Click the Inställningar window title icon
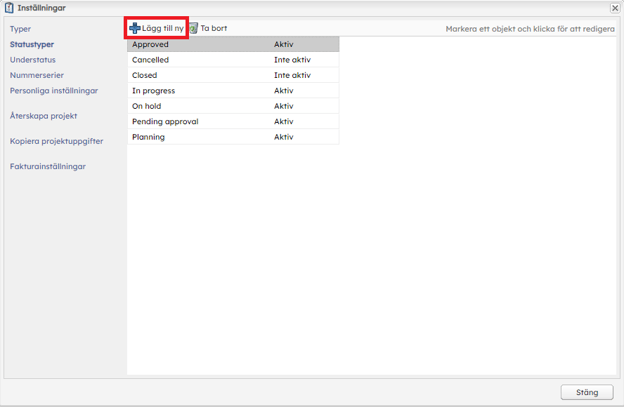This screenshot has height=407, width=624. 9,8
